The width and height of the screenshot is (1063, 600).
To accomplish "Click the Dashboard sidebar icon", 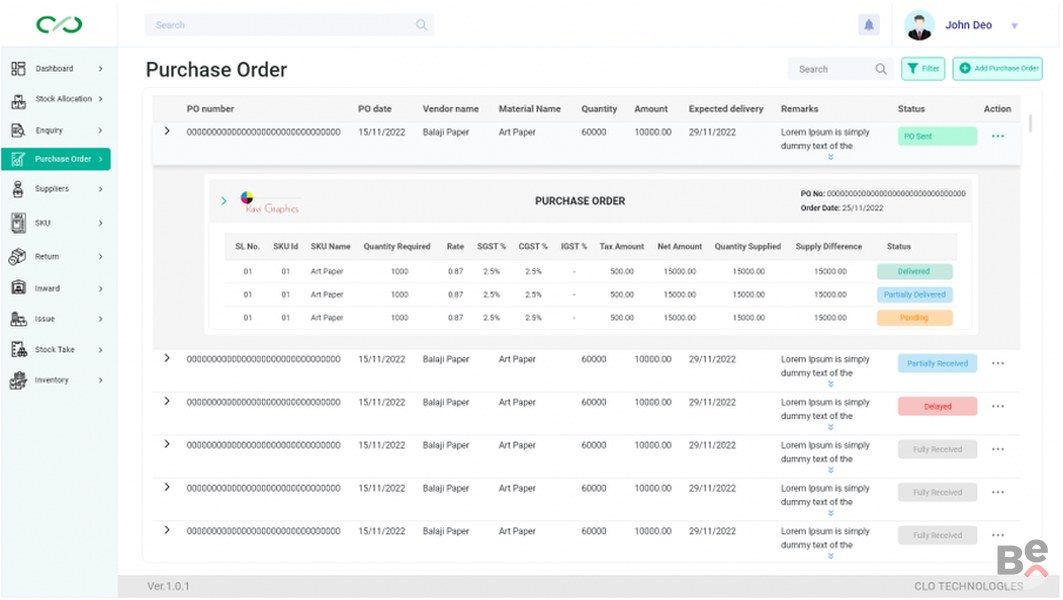I will click(18, 69).
